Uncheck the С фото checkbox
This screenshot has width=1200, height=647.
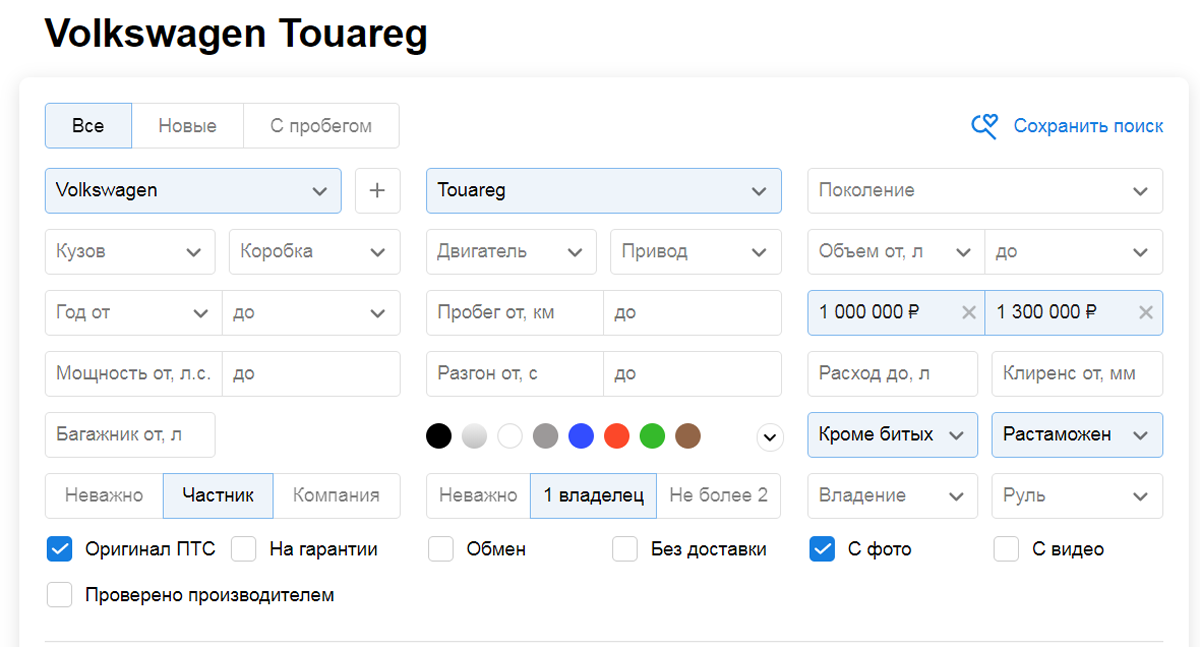pyautogui.click(x=822, y=549)
